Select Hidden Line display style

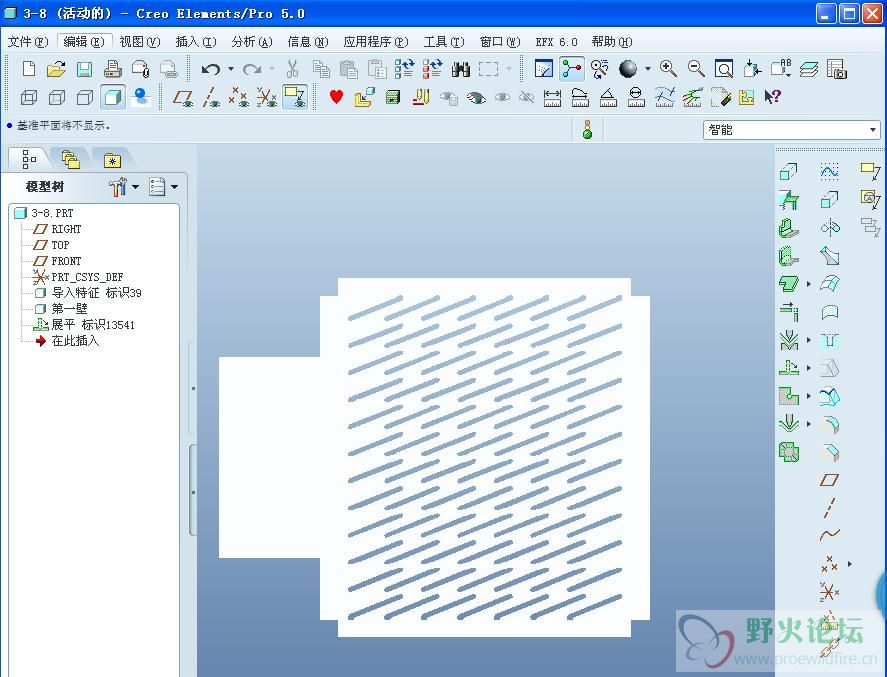click(x=57, y=97)
